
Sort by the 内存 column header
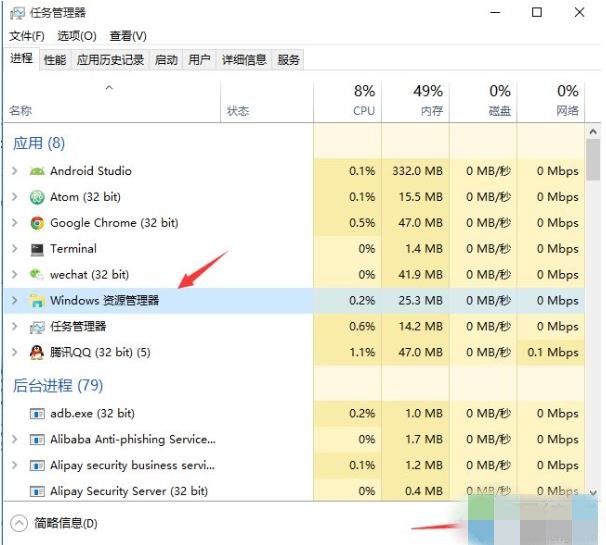click(x=415, y=102)
